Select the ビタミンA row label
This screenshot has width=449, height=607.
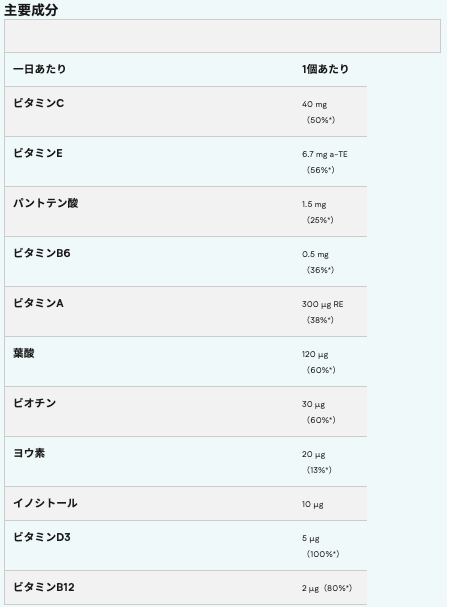pyautogui.click(x=38, y=303)
